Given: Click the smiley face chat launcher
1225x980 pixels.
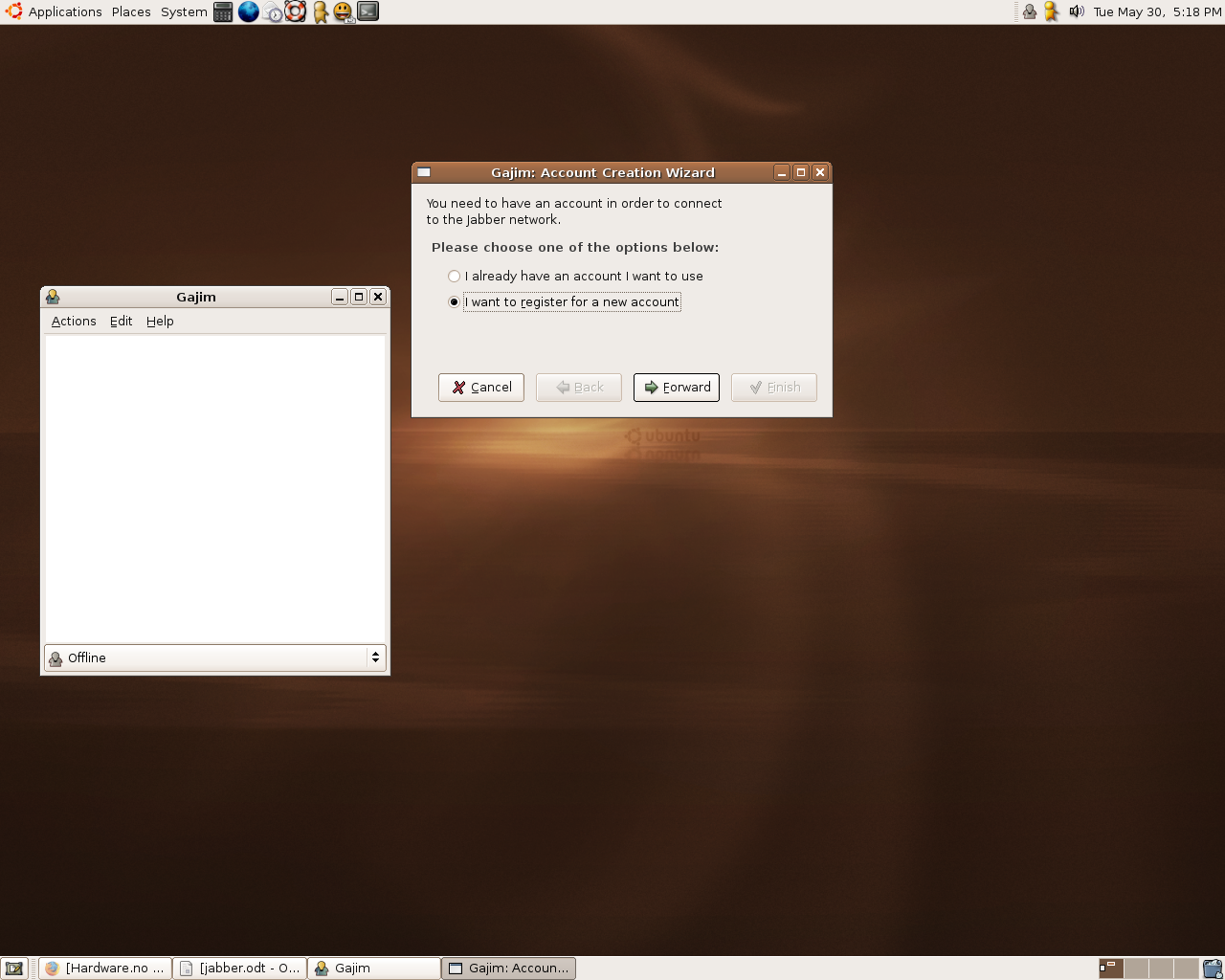Looking at the screenshot, I should pyautogui.click(x=344, y=11).
